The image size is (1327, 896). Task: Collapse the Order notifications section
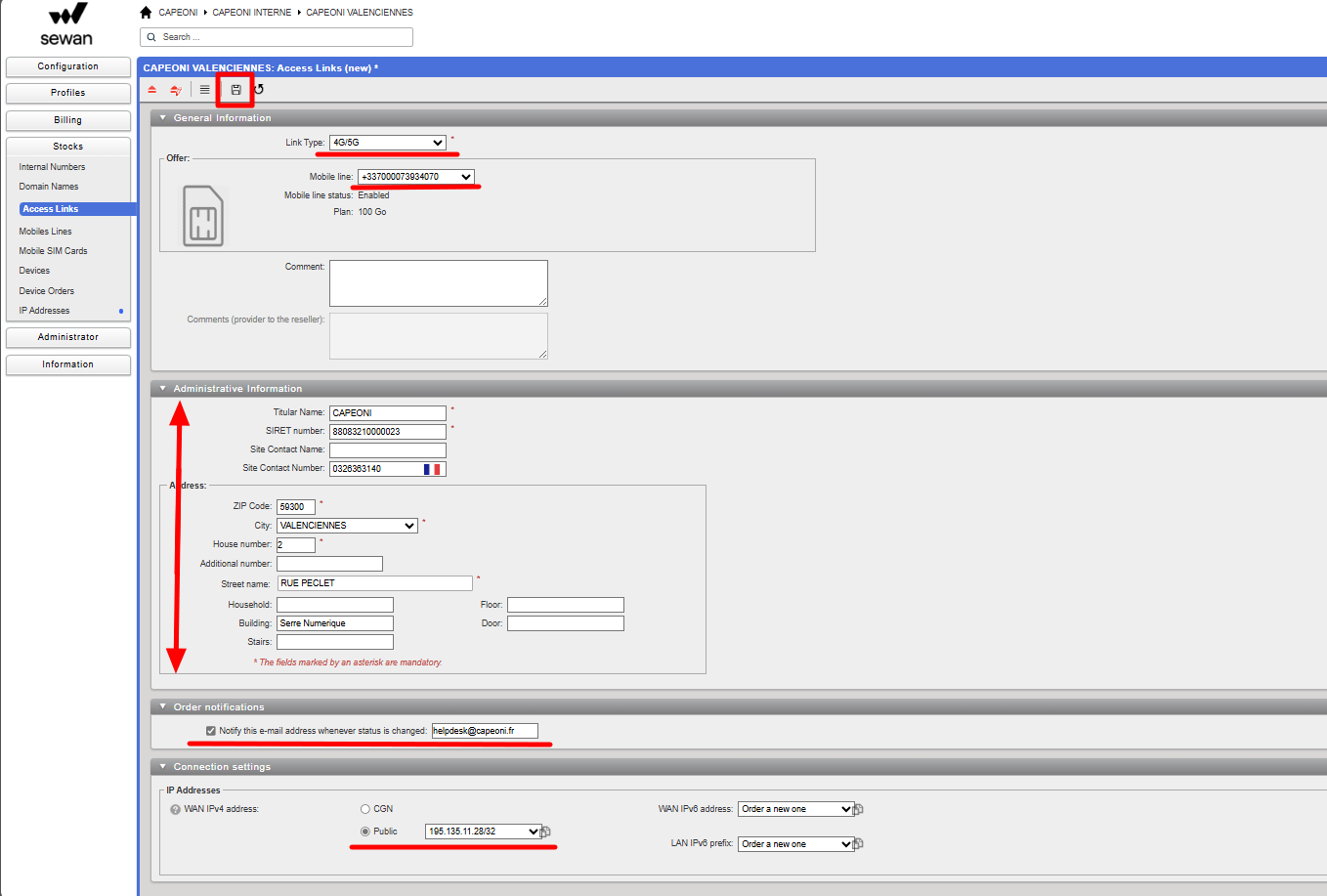pos(163,707)
